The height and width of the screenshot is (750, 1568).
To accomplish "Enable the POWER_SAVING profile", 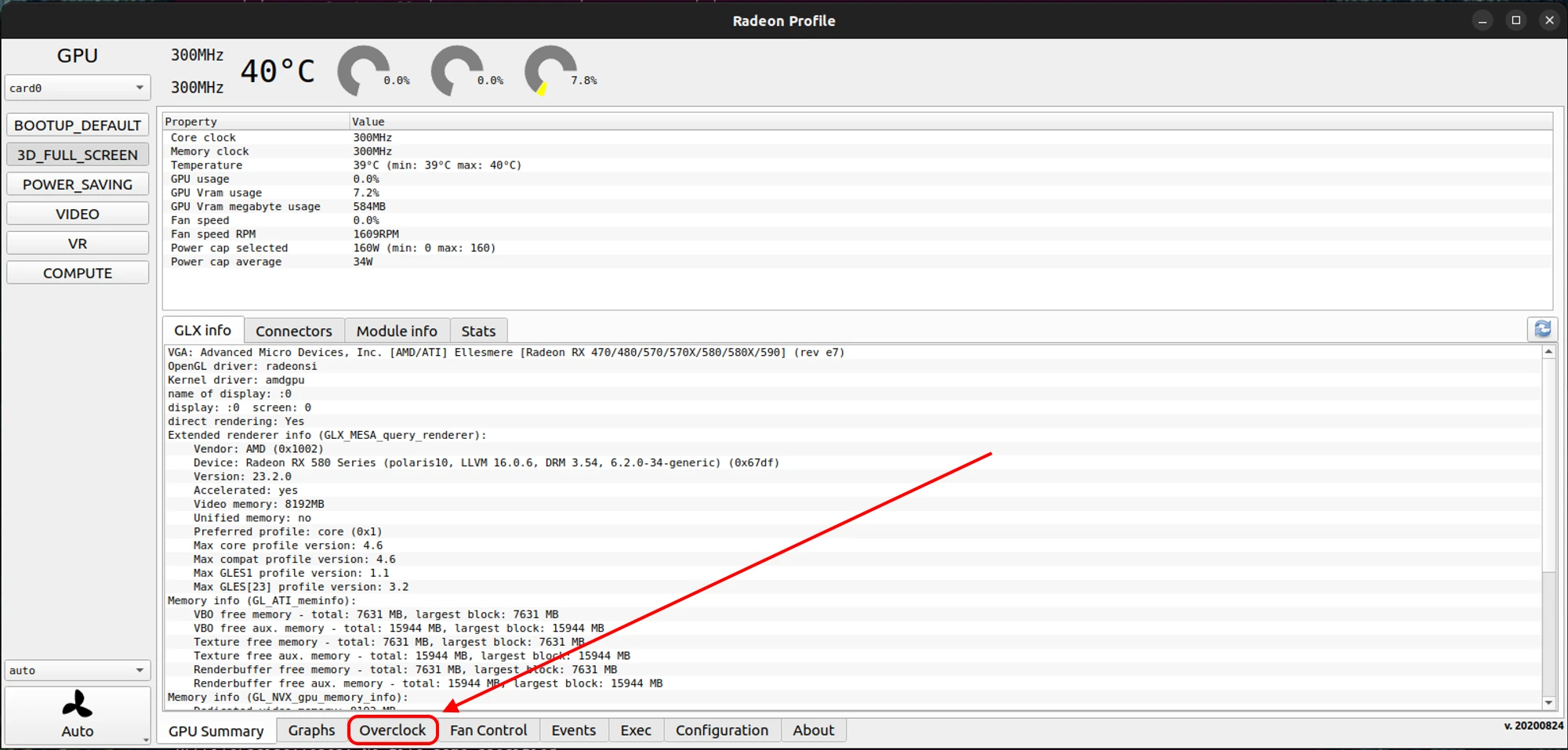I will pyautogui.click(x=77, y=185).
